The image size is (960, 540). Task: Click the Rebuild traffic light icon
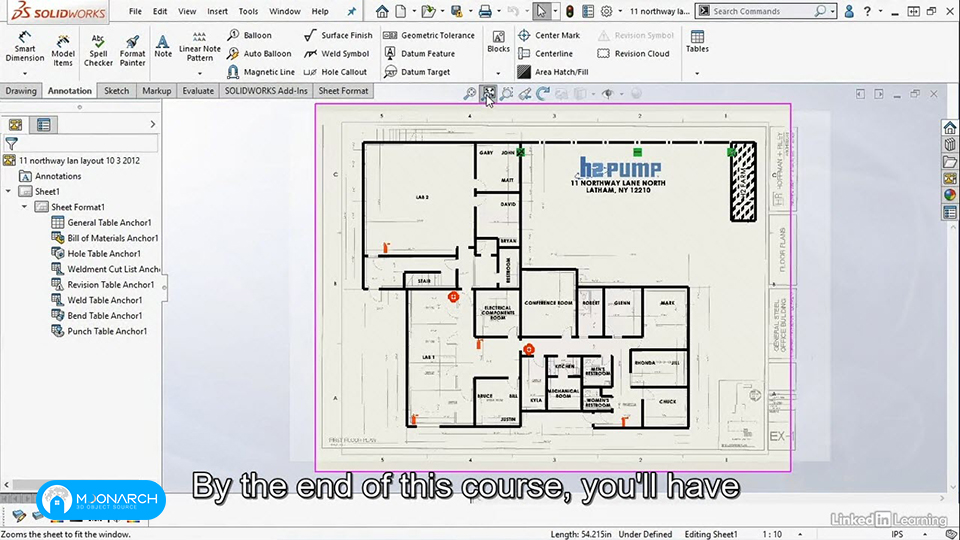coord(569,11)
